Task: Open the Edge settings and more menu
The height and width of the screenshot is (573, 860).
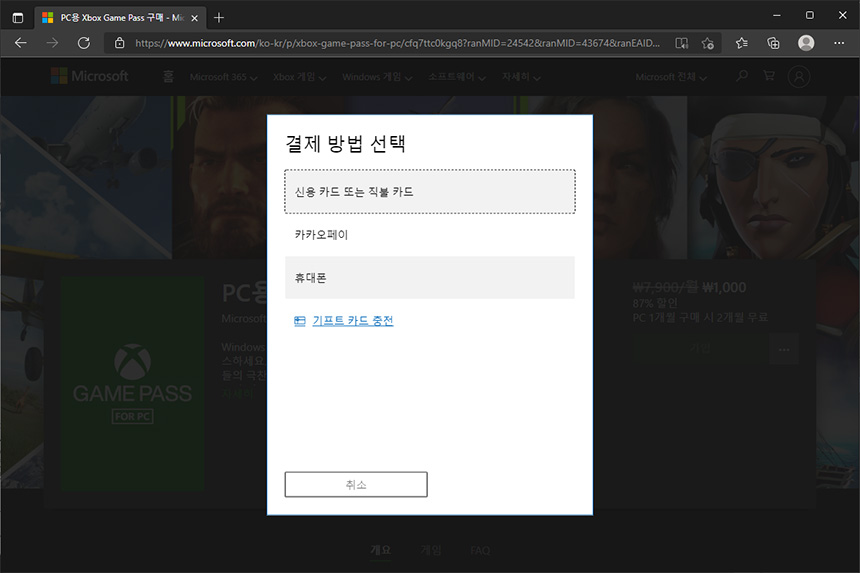Action: pyautogui.click(x=839, y=43)
